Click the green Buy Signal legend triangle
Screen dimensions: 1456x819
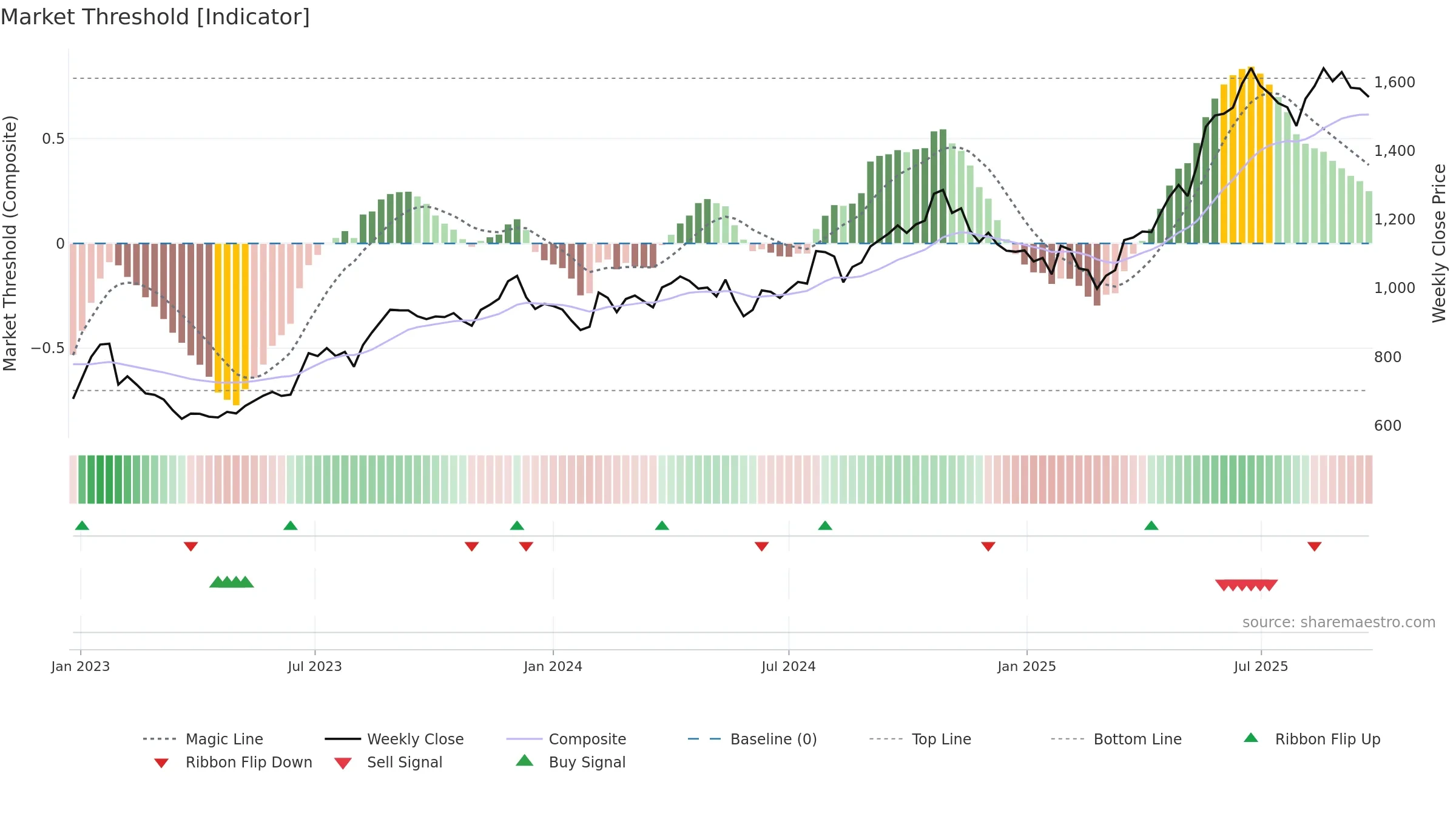click(525, 761)
